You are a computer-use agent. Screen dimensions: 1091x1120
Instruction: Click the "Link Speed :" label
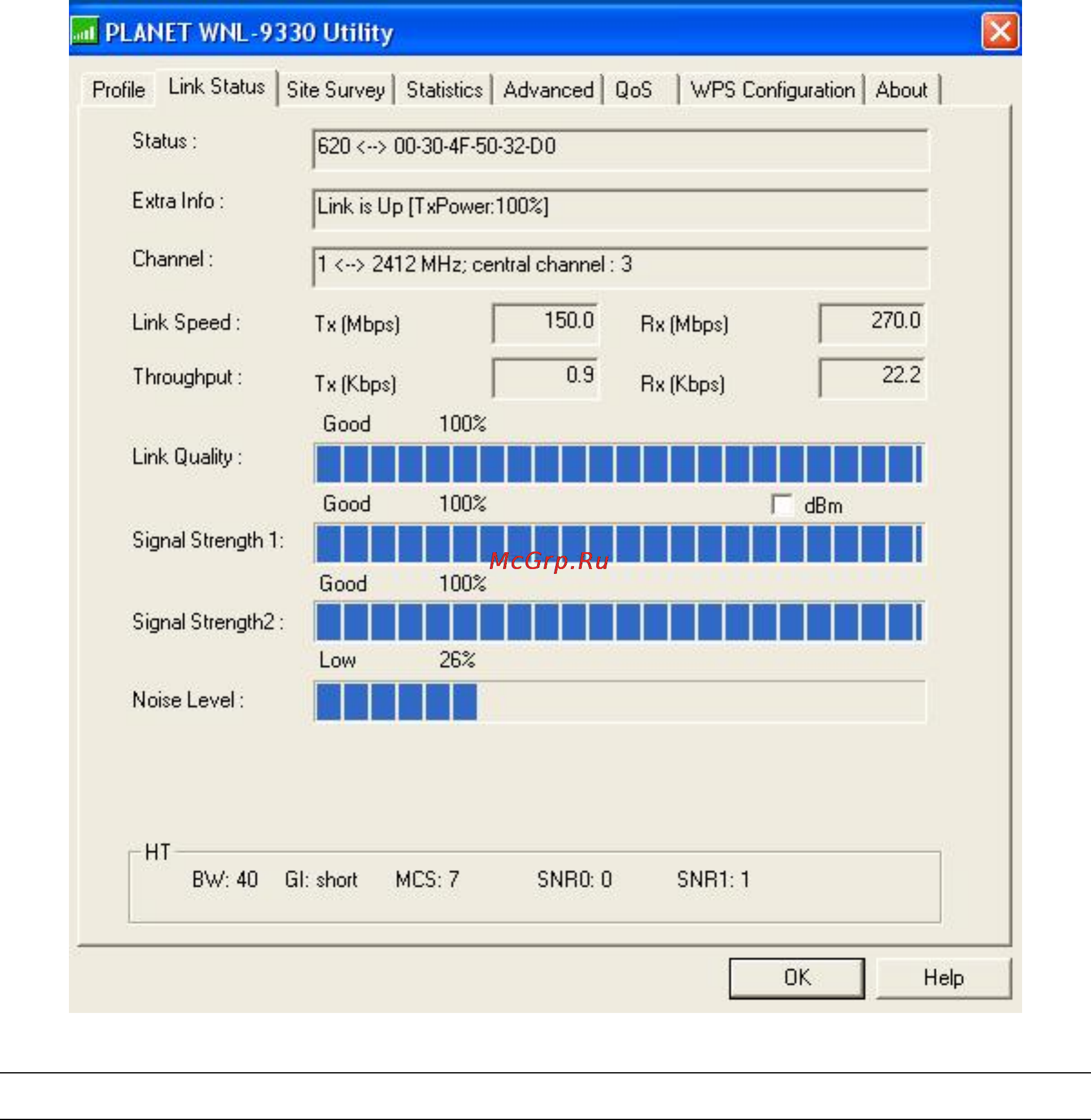(x=186, y=323)
